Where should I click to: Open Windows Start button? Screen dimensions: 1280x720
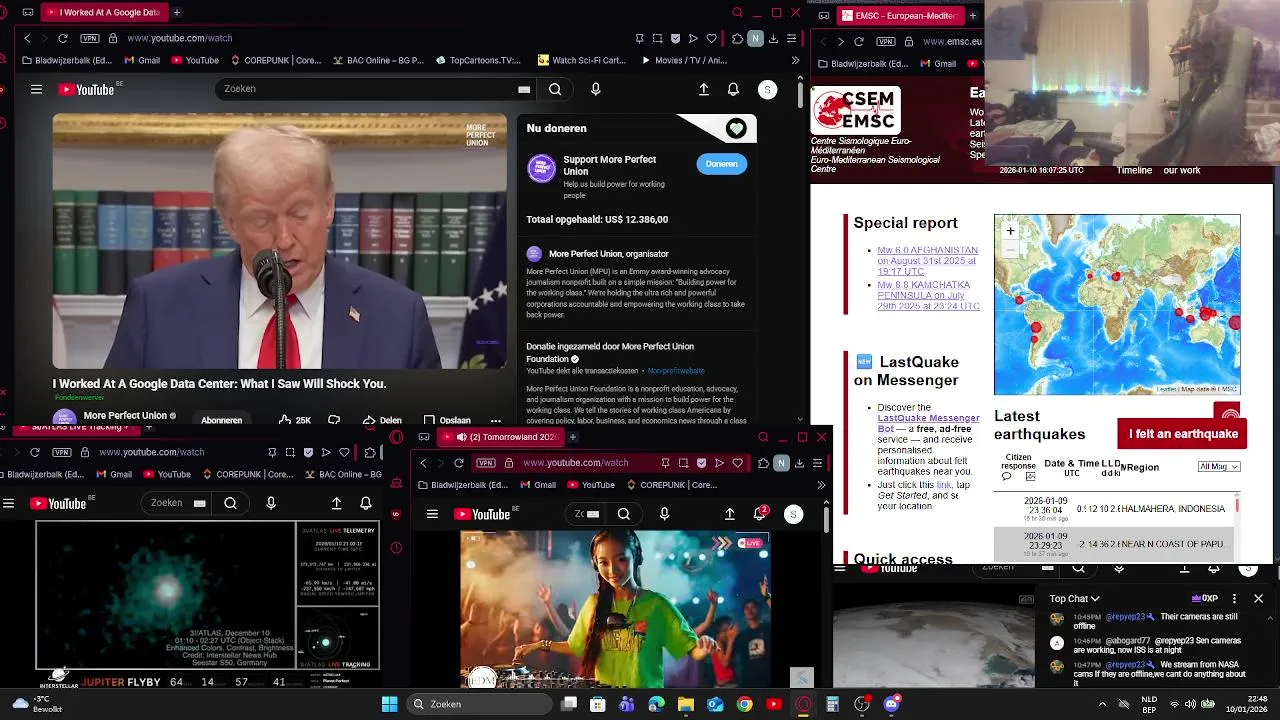pos(389,704)
